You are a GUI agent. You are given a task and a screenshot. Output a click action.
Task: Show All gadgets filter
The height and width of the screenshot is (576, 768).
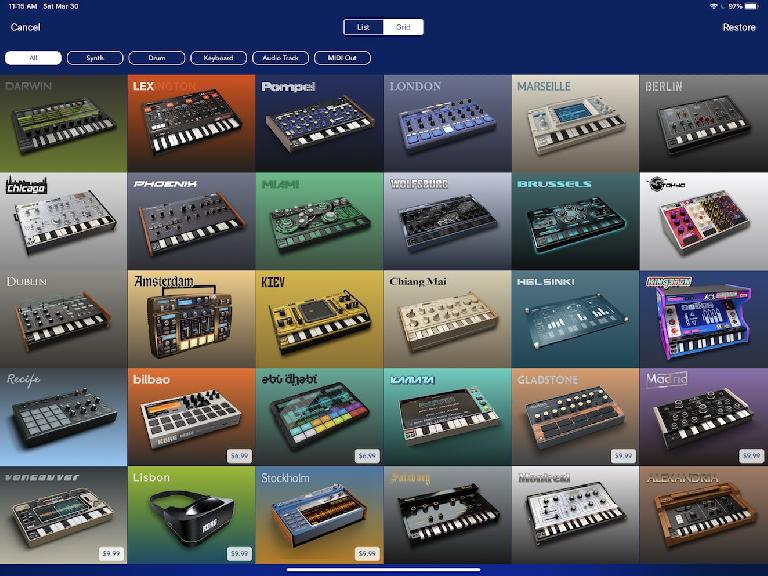[x=33, y=58]
